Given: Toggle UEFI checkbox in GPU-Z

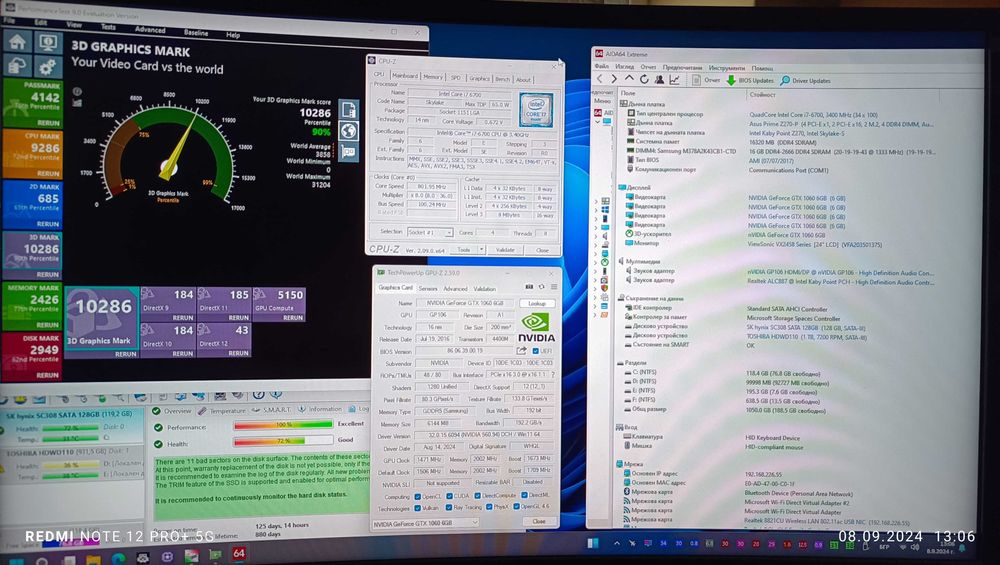Looking at the screenshot, I should pyautogui.click(x=535, y=351).
